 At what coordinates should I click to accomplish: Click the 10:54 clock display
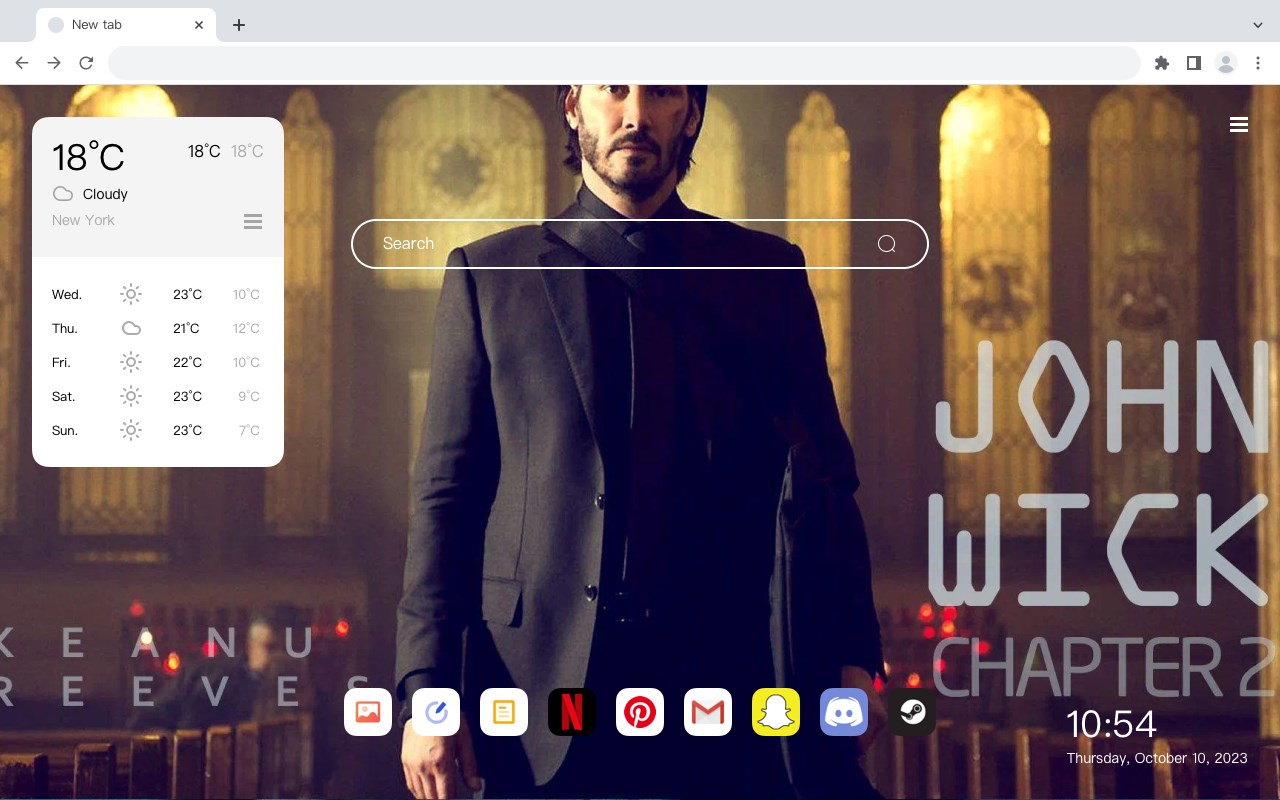click(1111, 724)
